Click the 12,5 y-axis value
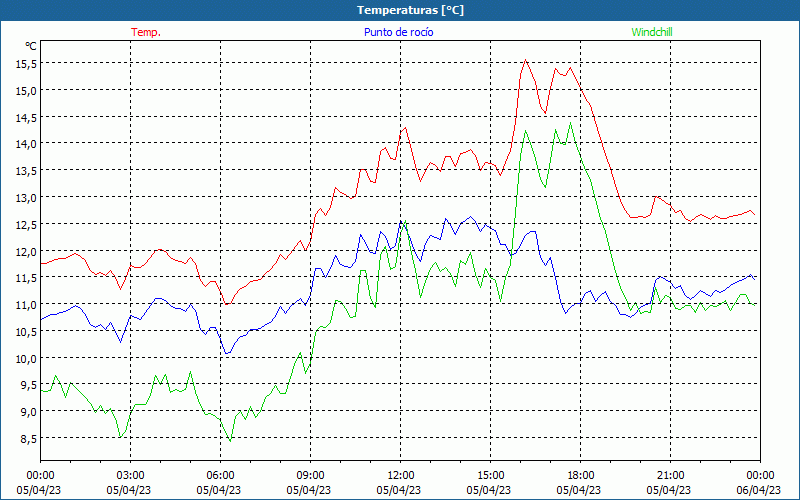The image size is (800, 500). click(x=27, y=224)
